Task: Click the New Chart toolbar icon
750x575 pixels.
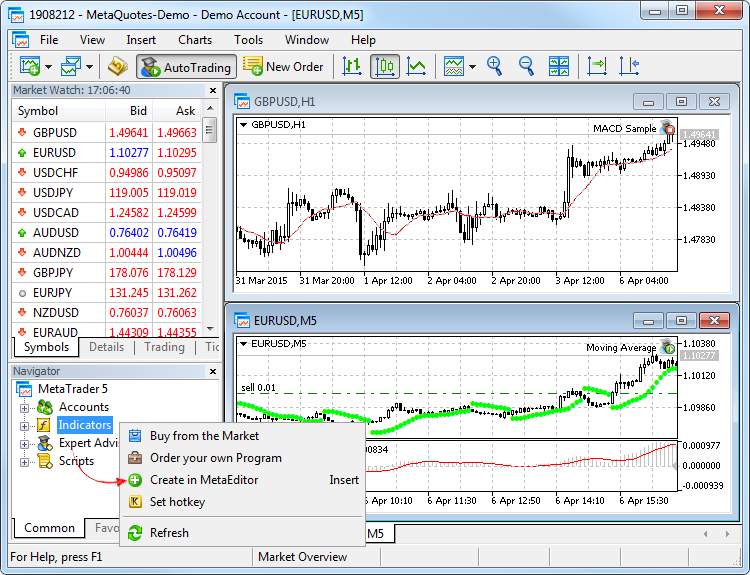Action: click(30, 66)
